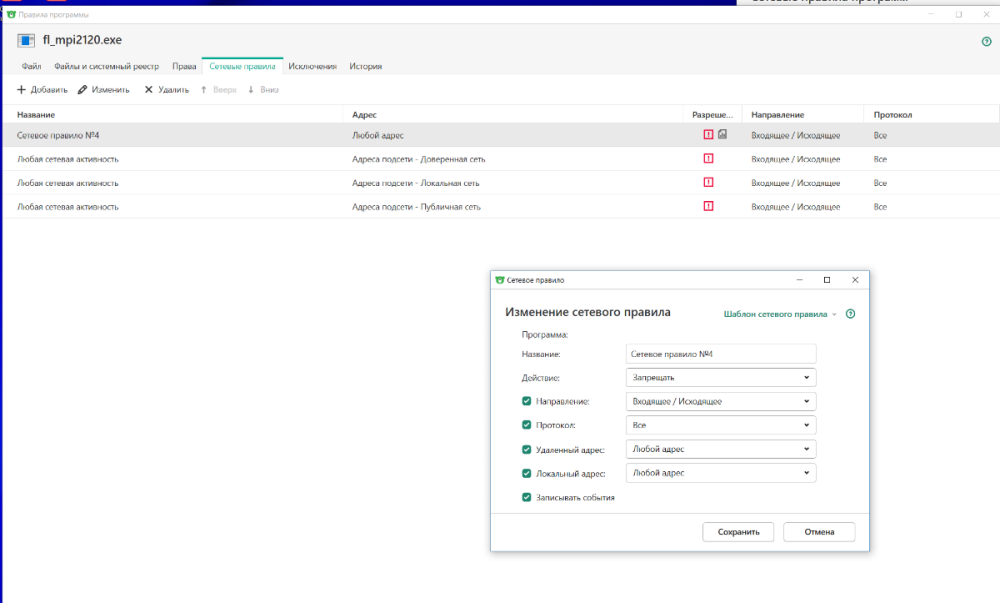Click the Добавить plus icon
The image size is (1000, 603).
[22, 90]
